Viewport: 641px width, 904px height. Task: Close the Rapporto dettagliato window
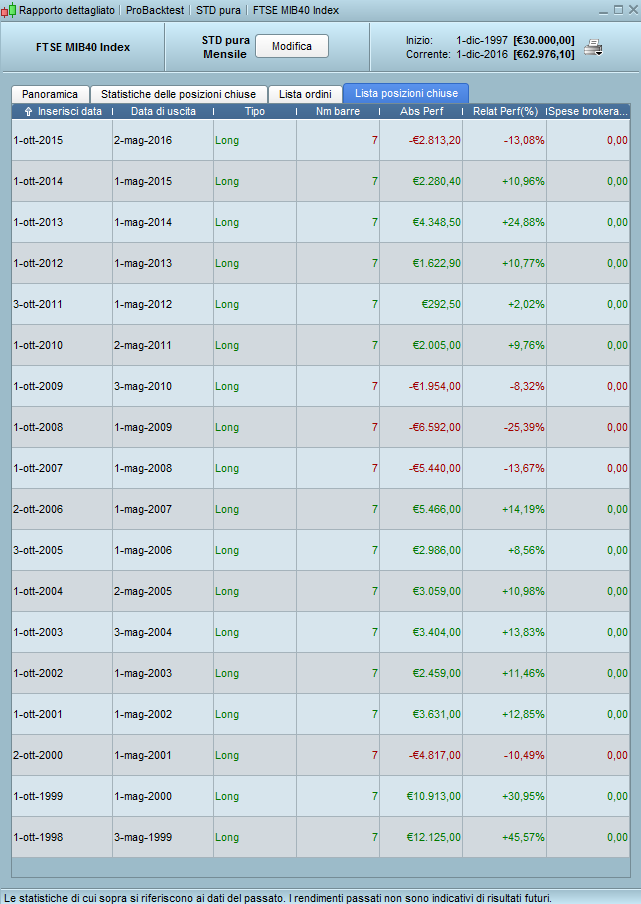pyautogui.click(x=633, y=10)
